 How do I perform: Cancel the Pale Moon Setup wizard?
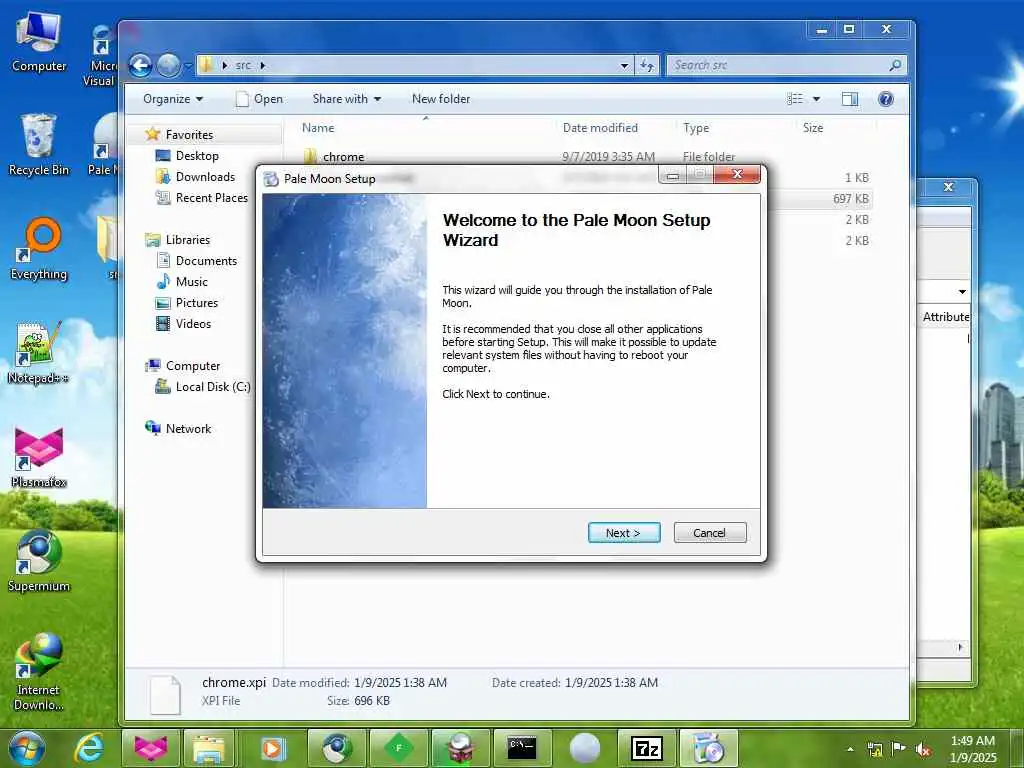pyautogui.click(x=709, y=533)
